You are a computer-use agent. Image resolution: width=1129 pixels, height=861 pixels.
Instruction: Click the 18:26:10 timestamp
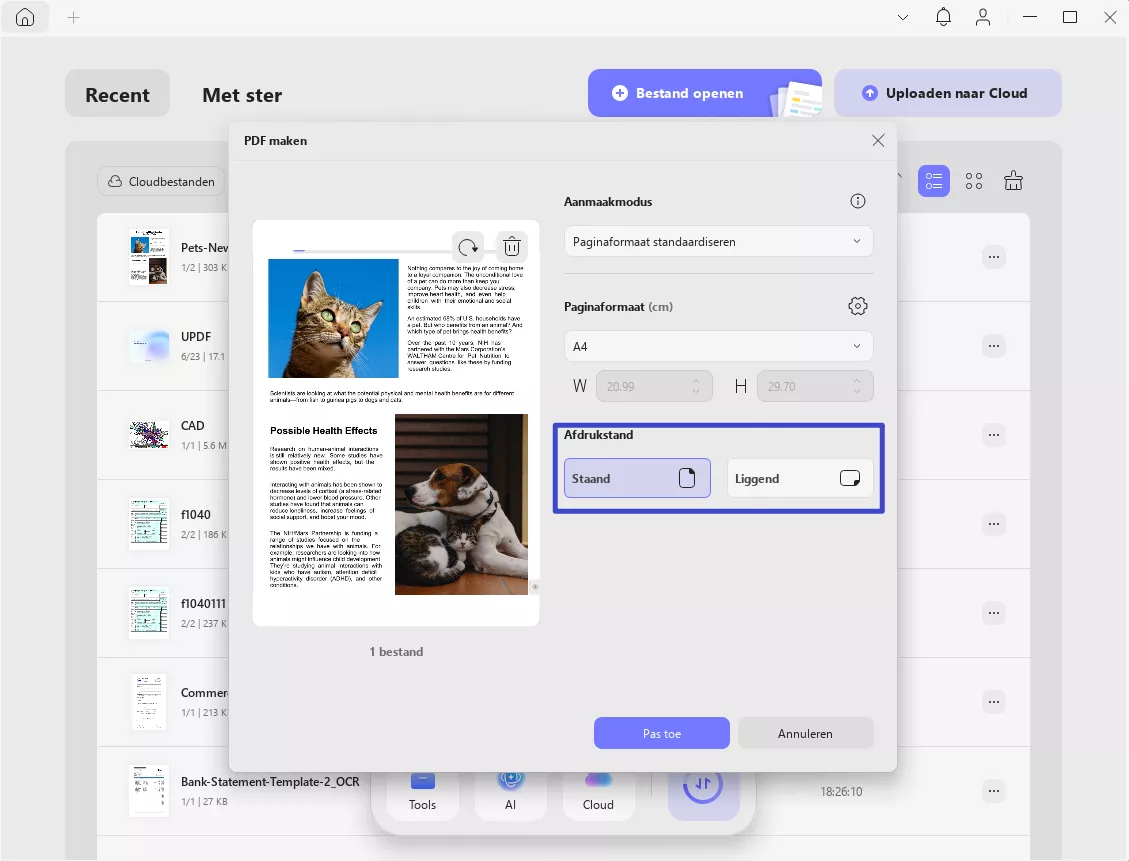point(841,791)
